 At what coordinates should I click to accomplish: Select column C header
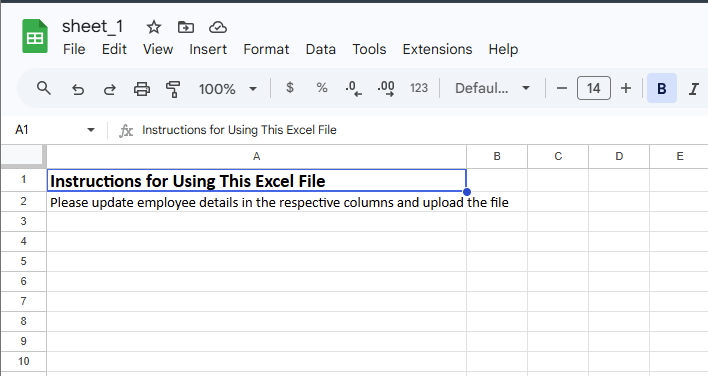(558, 157)
